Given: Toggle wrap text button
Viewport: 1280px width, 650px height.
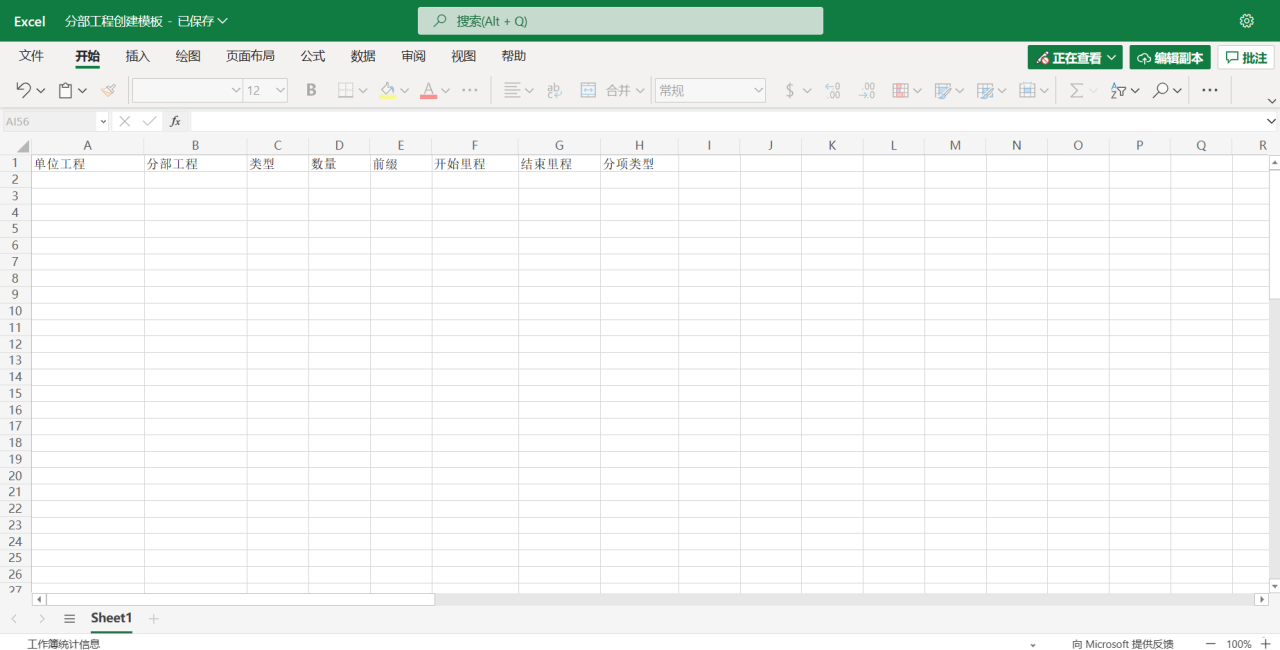Looking at the screenshot, I should [554, 90].
